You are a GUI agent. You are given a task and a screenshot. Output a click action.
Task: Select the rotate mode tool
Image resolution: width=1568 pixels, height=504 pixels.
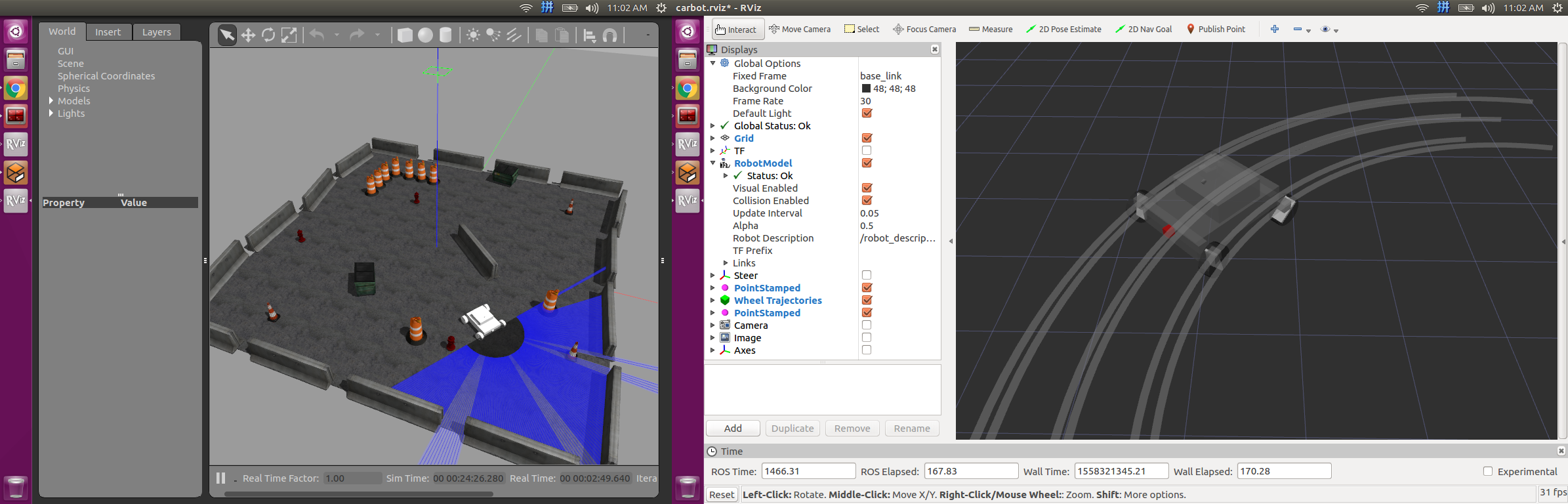(x=268, y=35)
